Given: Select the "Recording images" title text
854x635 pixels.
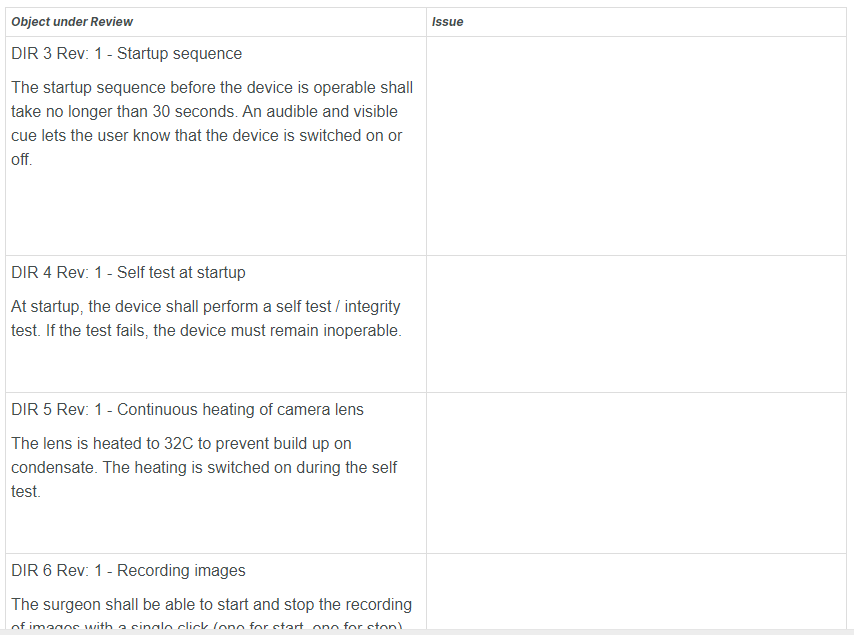Looking at the screenshot, I should click(x=181, y=571).
